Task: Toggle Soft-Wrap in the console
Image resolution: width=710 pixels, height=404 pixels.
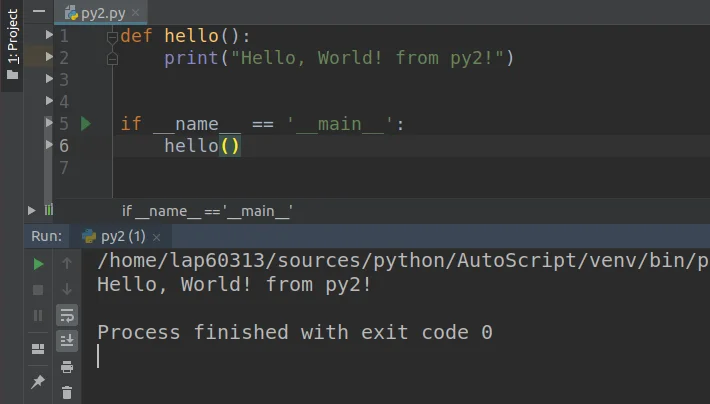Action: pos(67,316)
